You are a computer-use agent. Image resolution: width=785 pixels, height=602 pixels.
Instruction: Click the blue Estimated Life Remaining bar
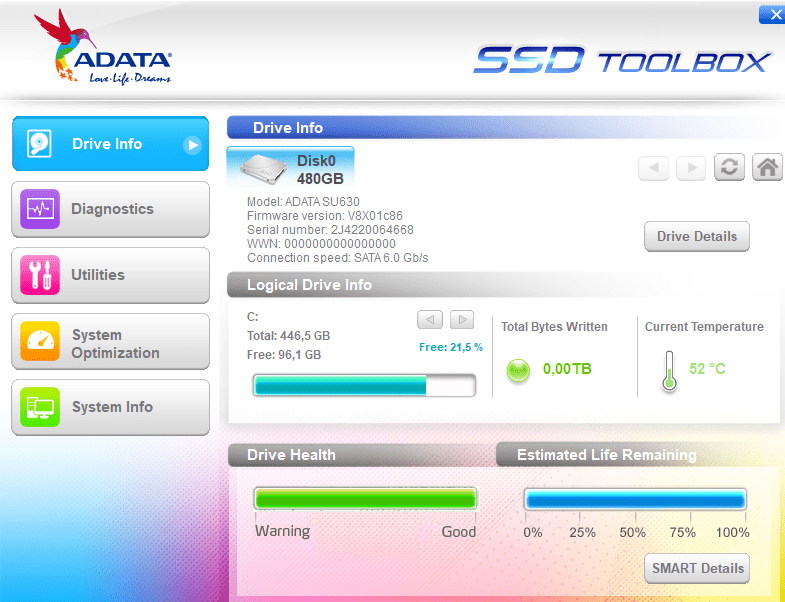[x=635, y=499]
